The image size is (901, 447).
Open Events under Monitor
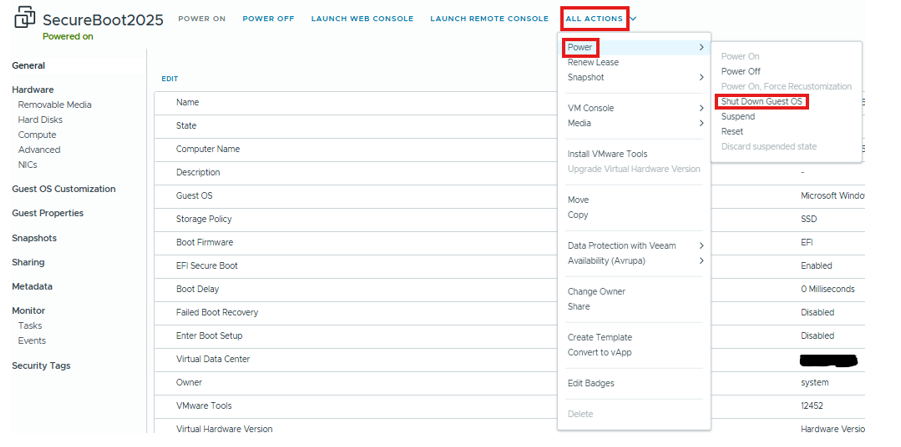[x=32, y=340]
